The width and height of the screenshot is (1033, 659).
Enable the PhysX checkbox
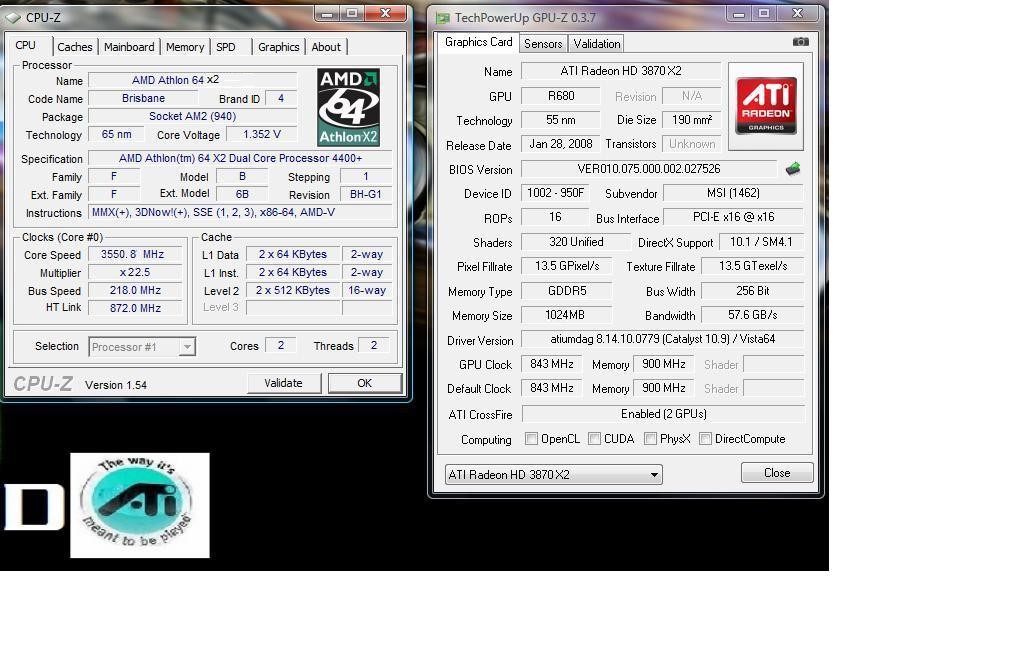[x=650, y=438]
